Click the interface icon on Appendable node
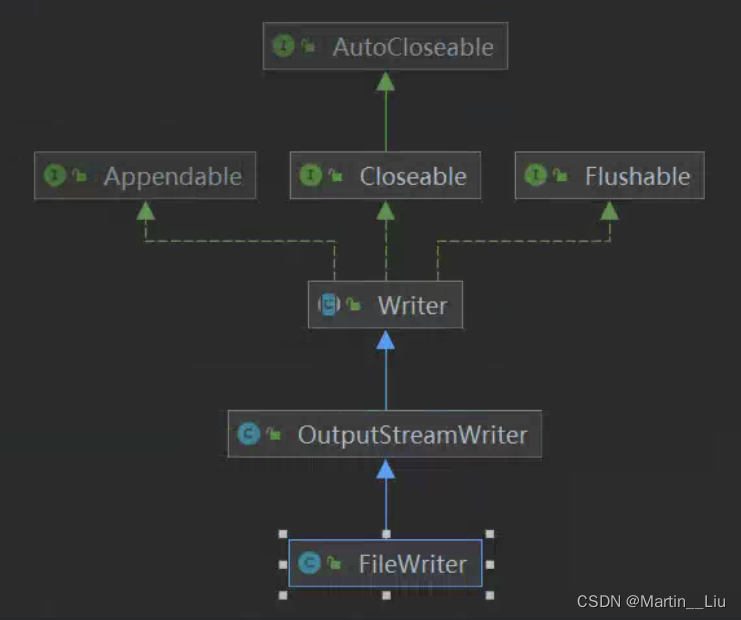 click(x=54, y=176)
